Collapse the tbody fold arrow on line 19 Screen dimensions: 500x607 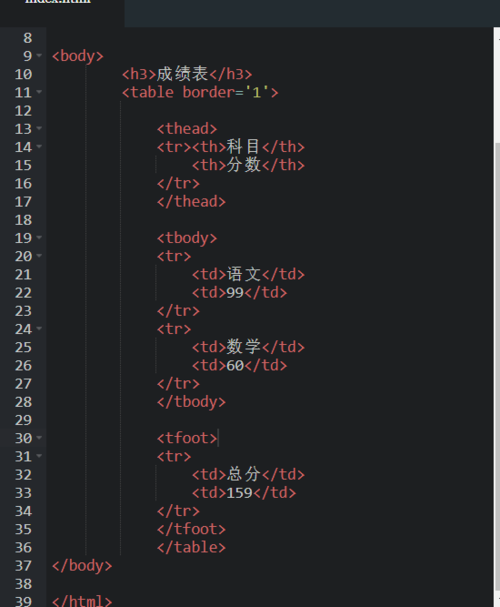click(x=39, y=238)
